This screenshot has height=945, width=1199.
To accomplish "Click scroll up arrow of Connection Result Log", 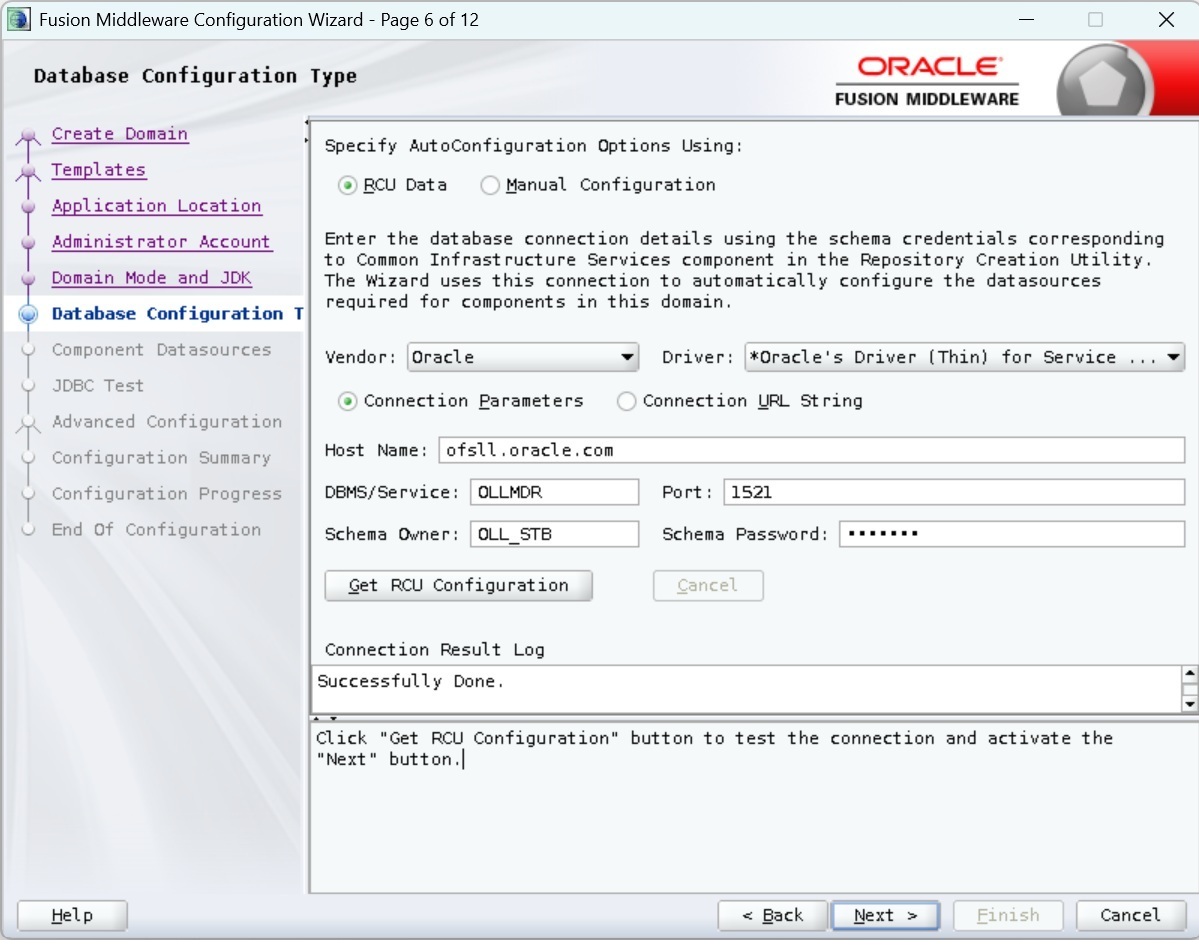I will pyautogui.click(x=1189, y=674).
